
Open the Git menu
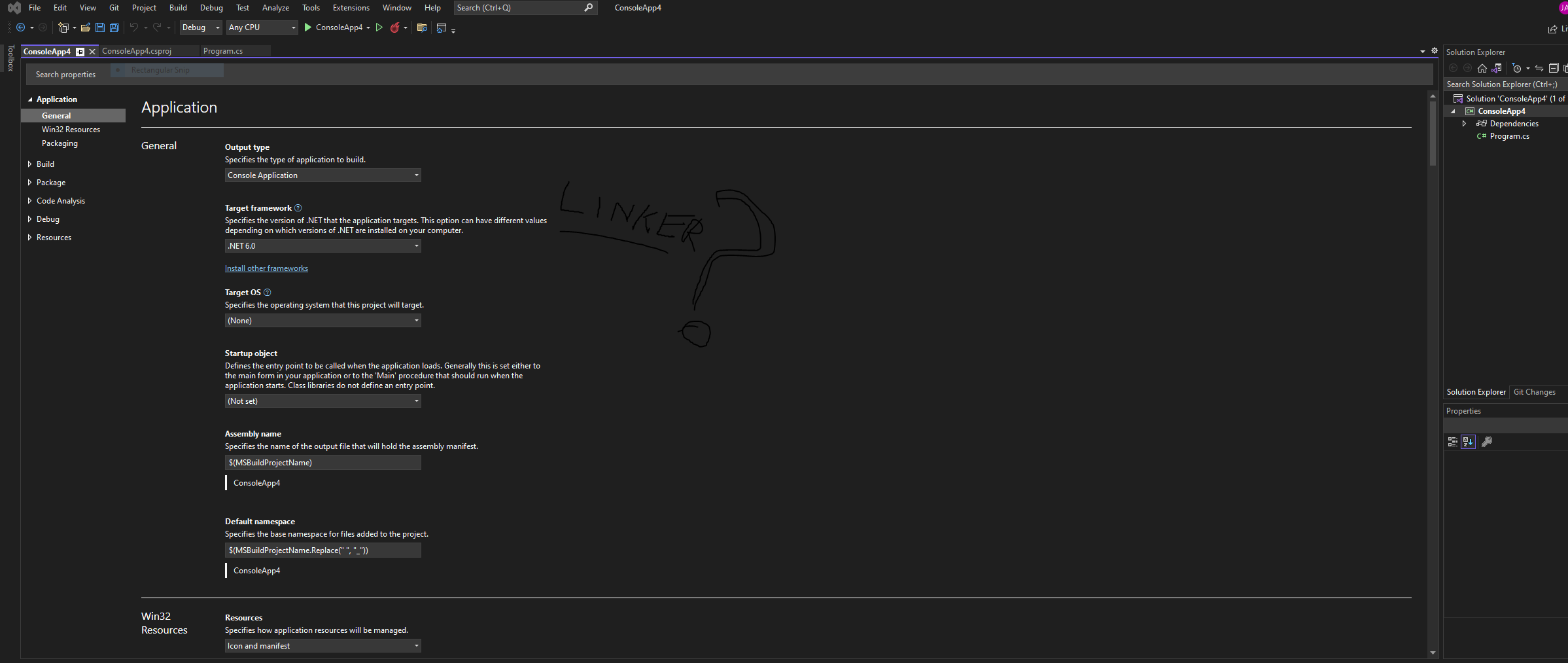[114, 7]
